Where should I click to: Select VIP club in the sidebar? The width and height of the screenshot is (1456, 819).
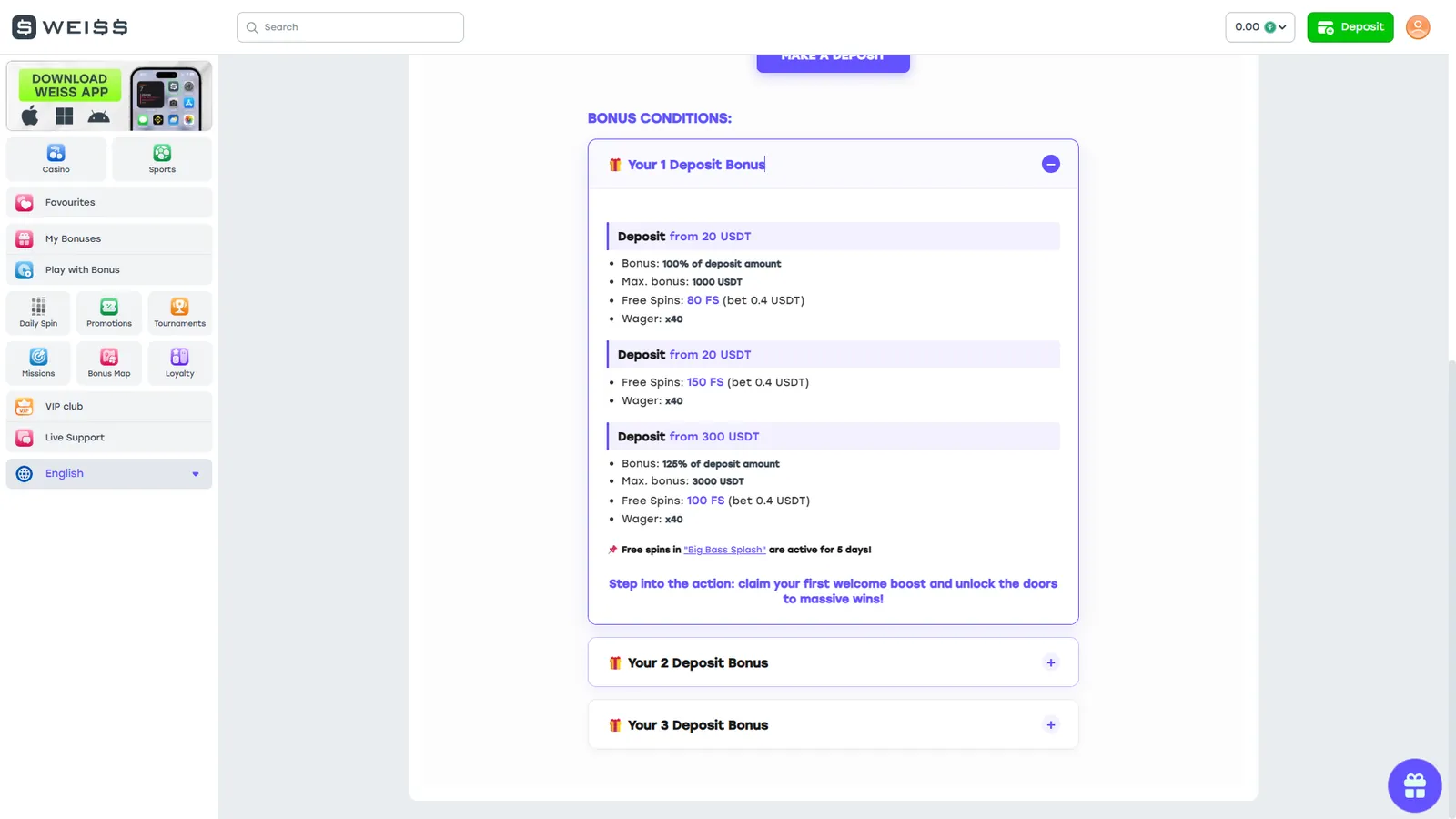coord(109,406)
